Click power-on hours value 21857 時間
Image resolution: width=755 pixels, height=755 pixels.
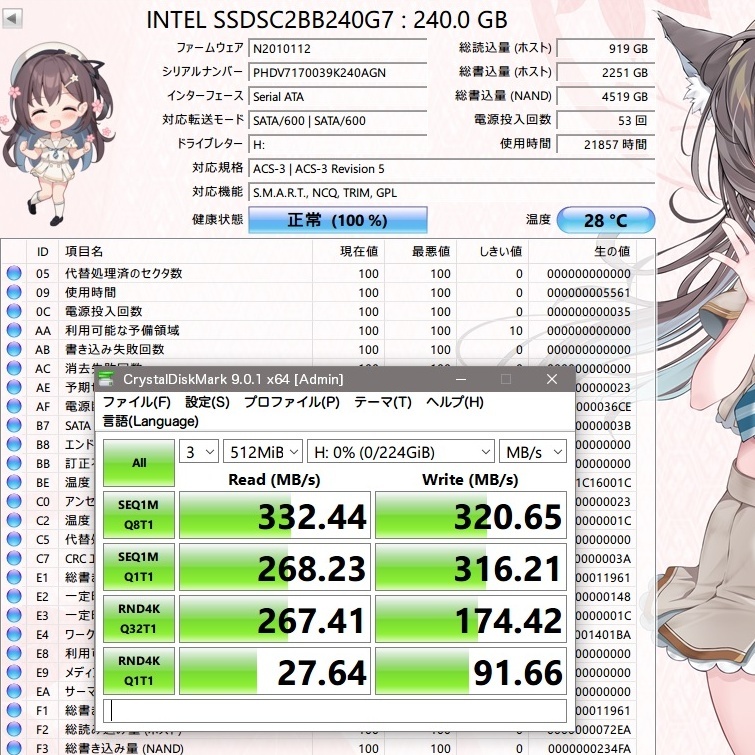pyautogui.click(x=606, y=144)
